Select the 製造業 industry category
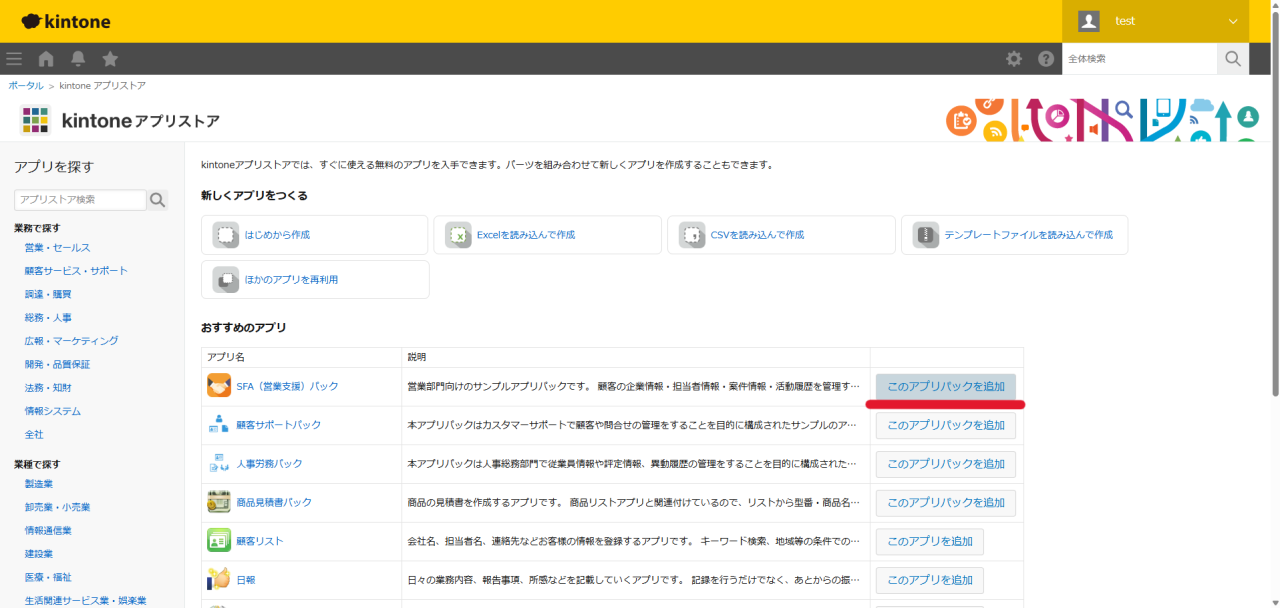This screenshot has width=1280, height=608. (41, 484)
